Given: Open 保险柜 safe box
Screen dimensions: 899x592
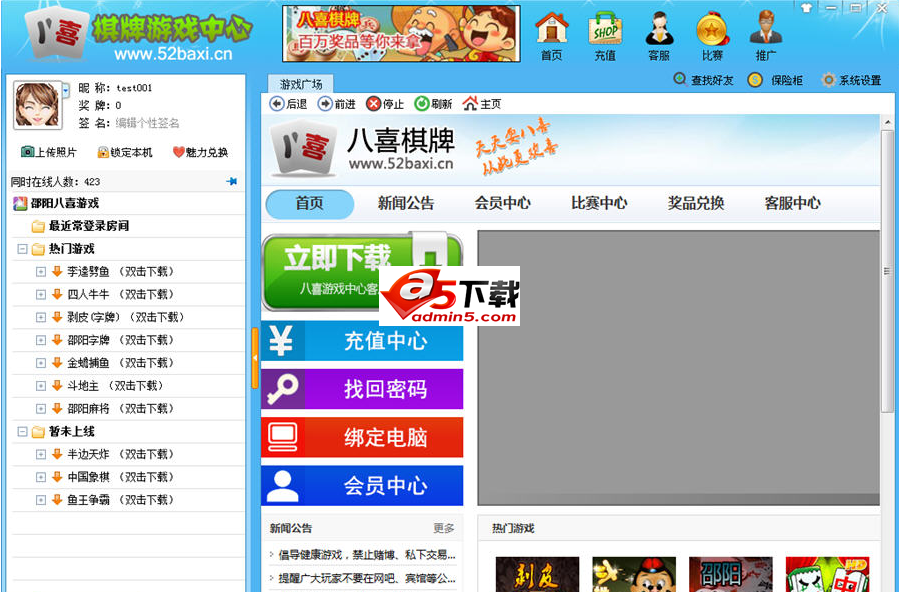Looking at the screenshot, I should tap(775, 80).
